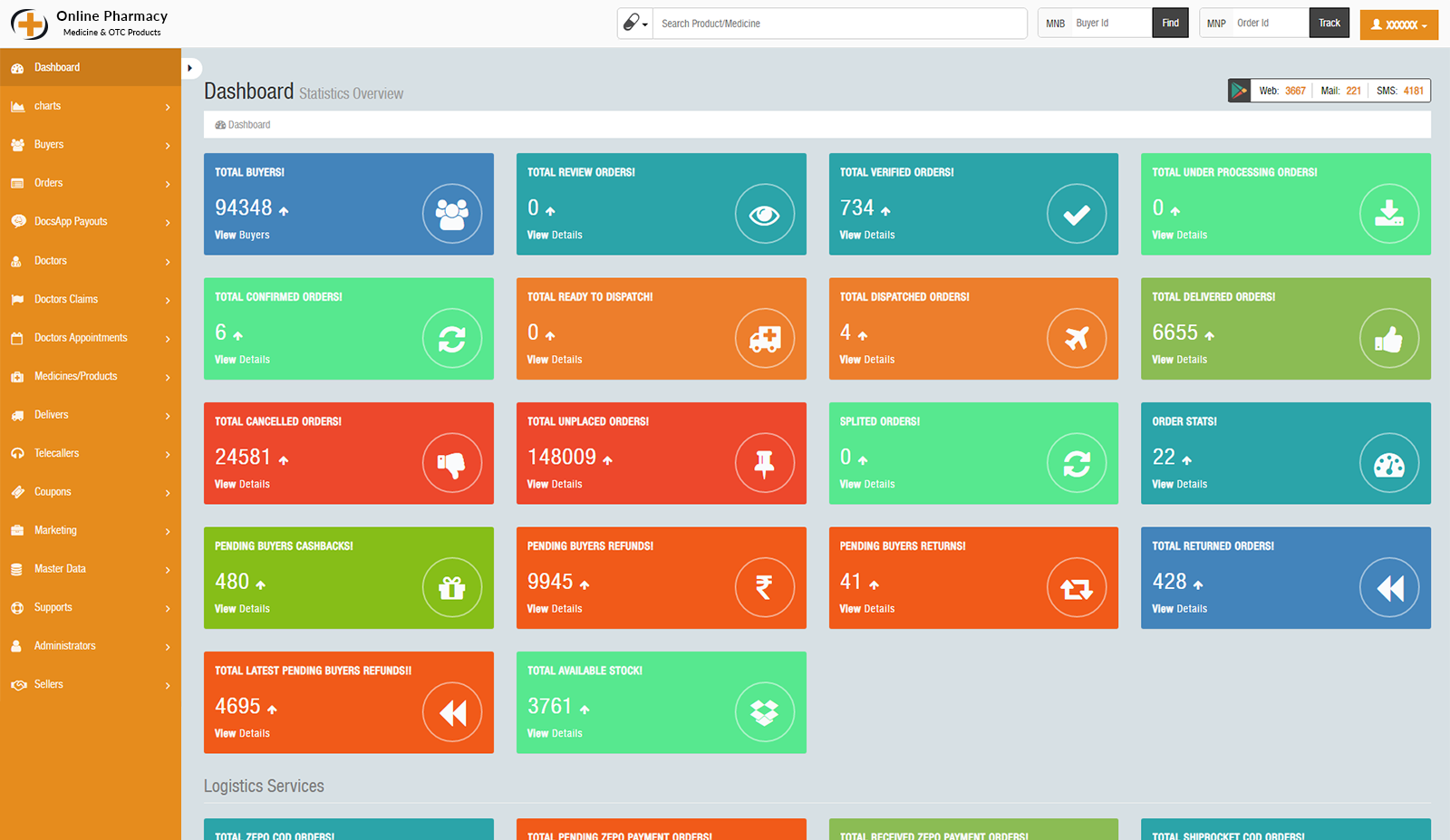The image size is (1450, 840).
Task: Click the Track button for Order Id
Action: pyautogui.click(x=1329, y=24)
